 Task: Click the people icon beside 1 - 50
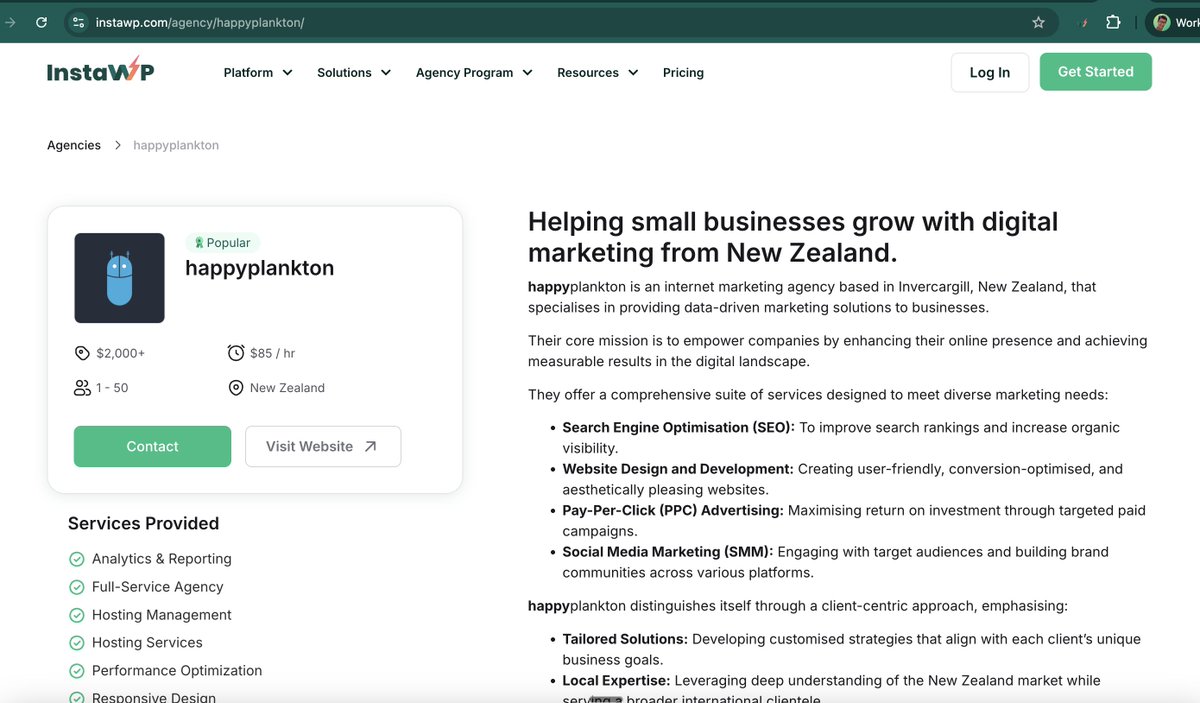pyautogui.click(x=82, y=387)
